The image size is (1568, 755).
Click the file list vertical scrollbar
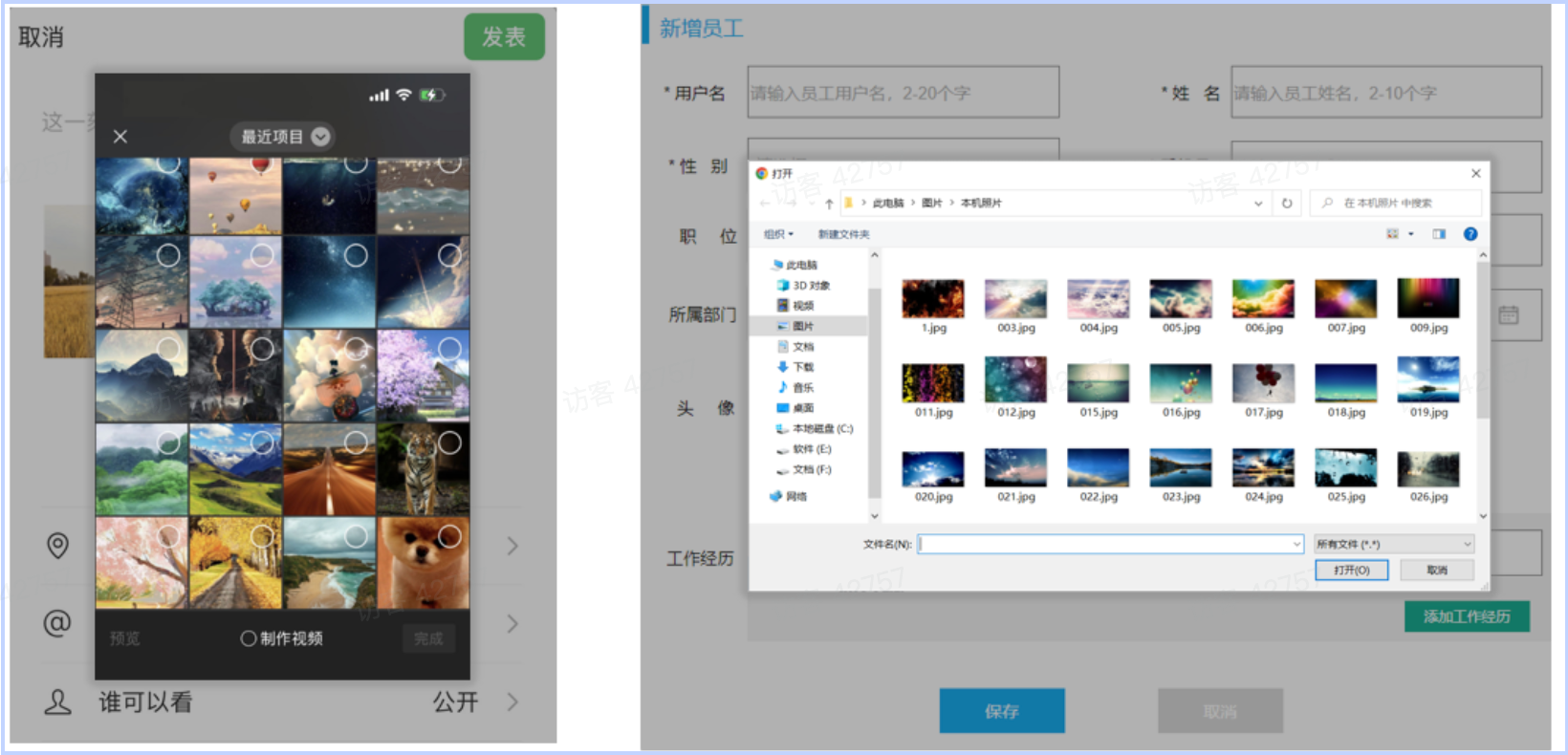tap(1483, 382)
